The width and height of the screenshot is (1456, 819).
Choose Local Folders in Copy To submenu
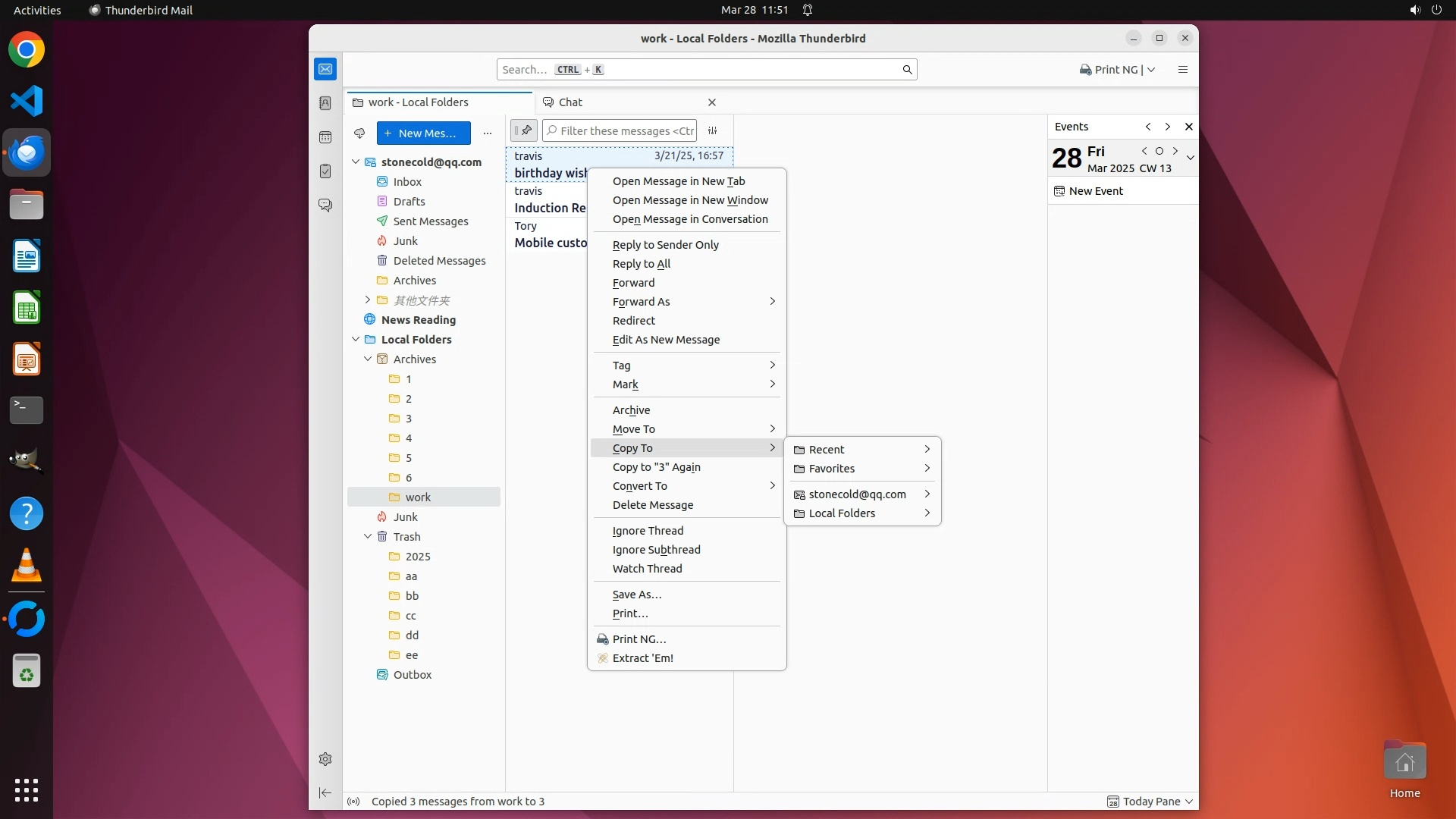click(842, 513)
